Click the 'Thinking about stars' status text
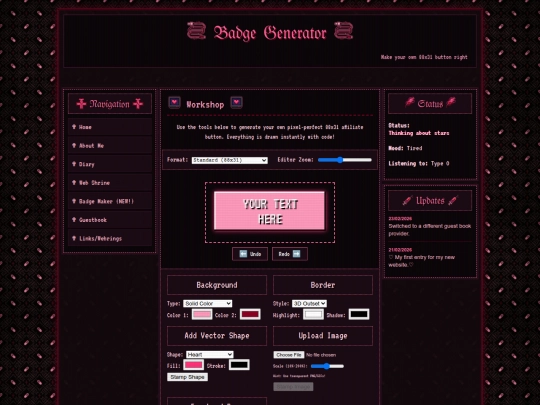540x405 pixels. point(419,133)
